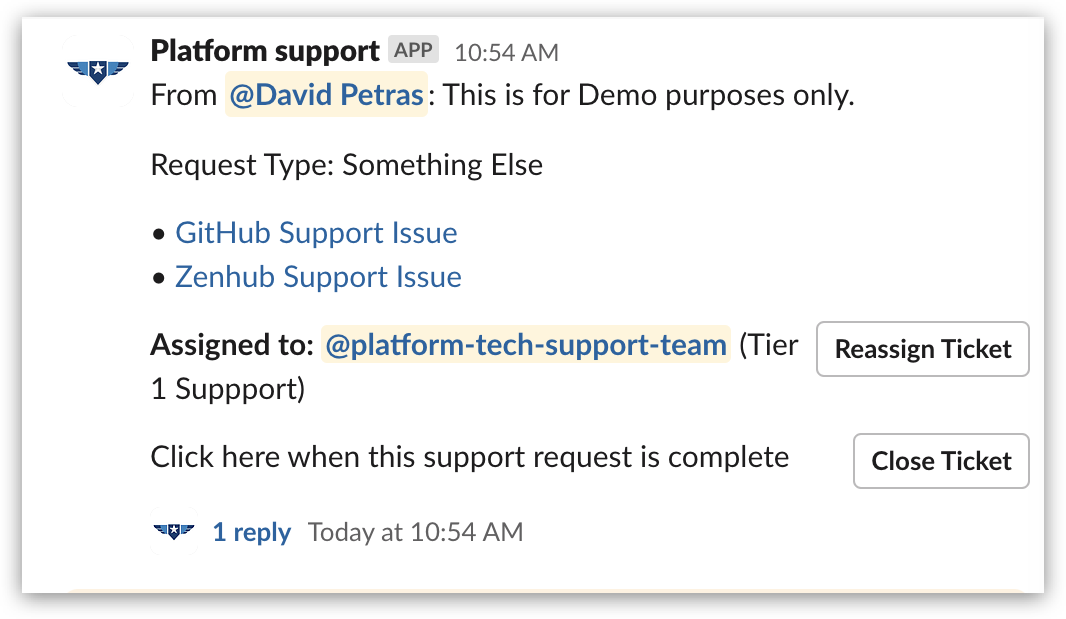Click the bullet next to Zenhub Support Issue
The height and width of the screenshot is (619, 1066).
click(x=158, y=277)
